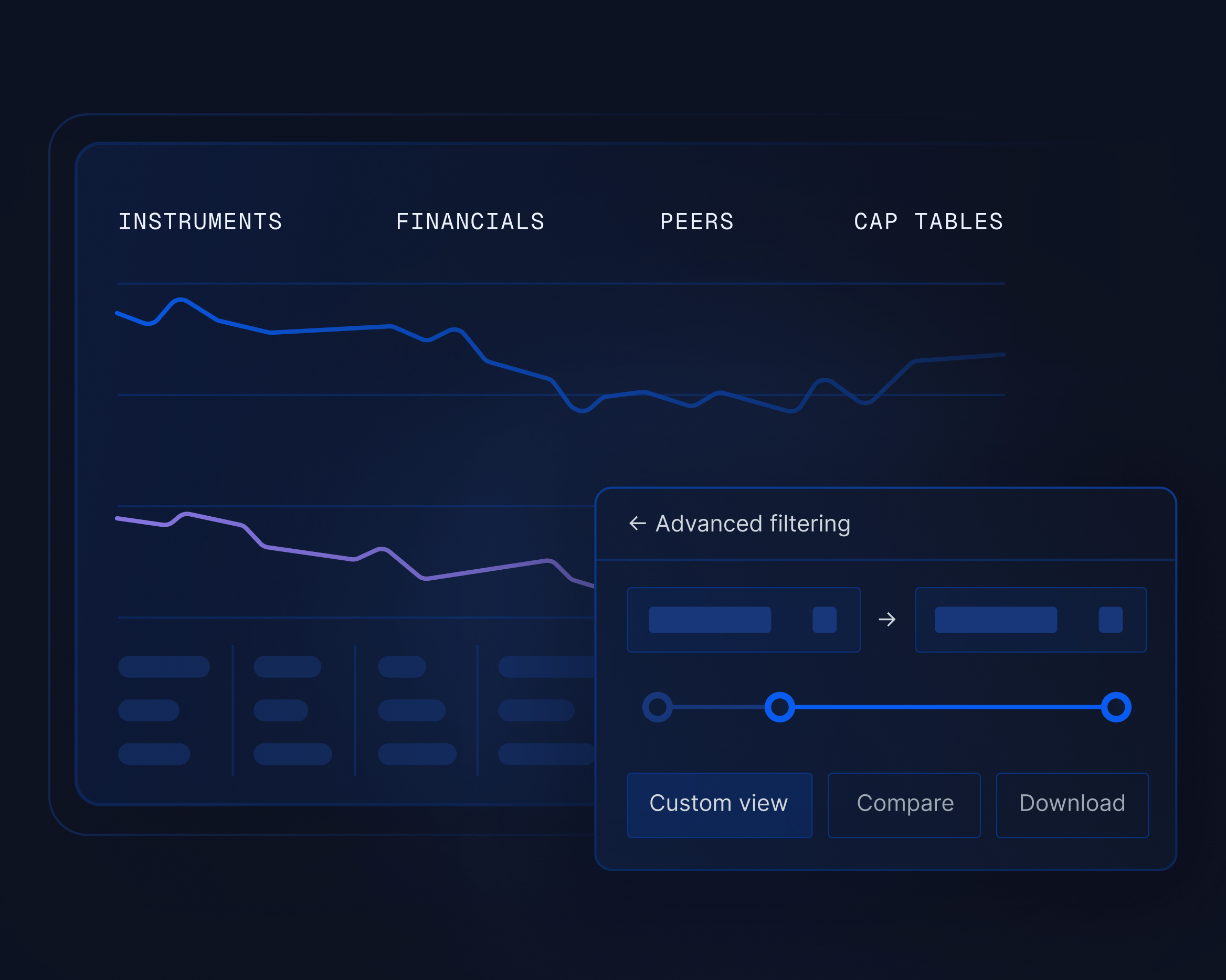Select the rightmost blue slider handle
The width and height of the screenshot is (1226, 980).
[x=1116, y=707]
